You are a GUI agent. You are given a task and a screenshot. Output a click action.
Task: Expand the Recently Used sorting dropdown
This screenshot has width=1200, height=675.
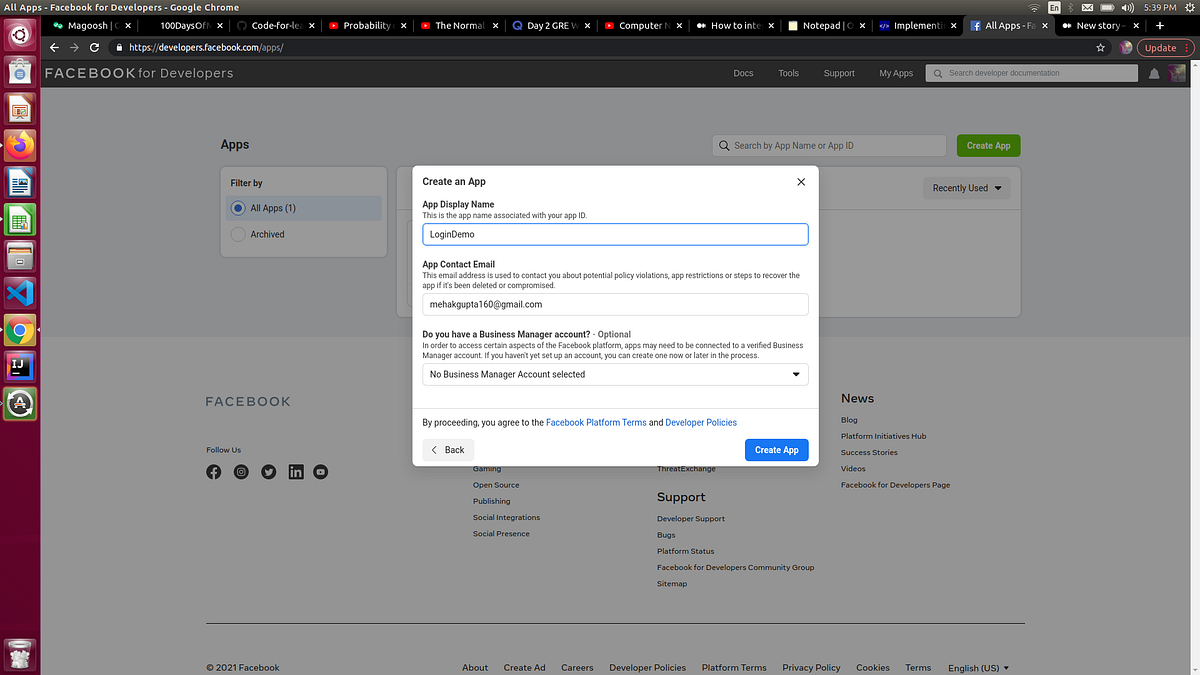965,187
